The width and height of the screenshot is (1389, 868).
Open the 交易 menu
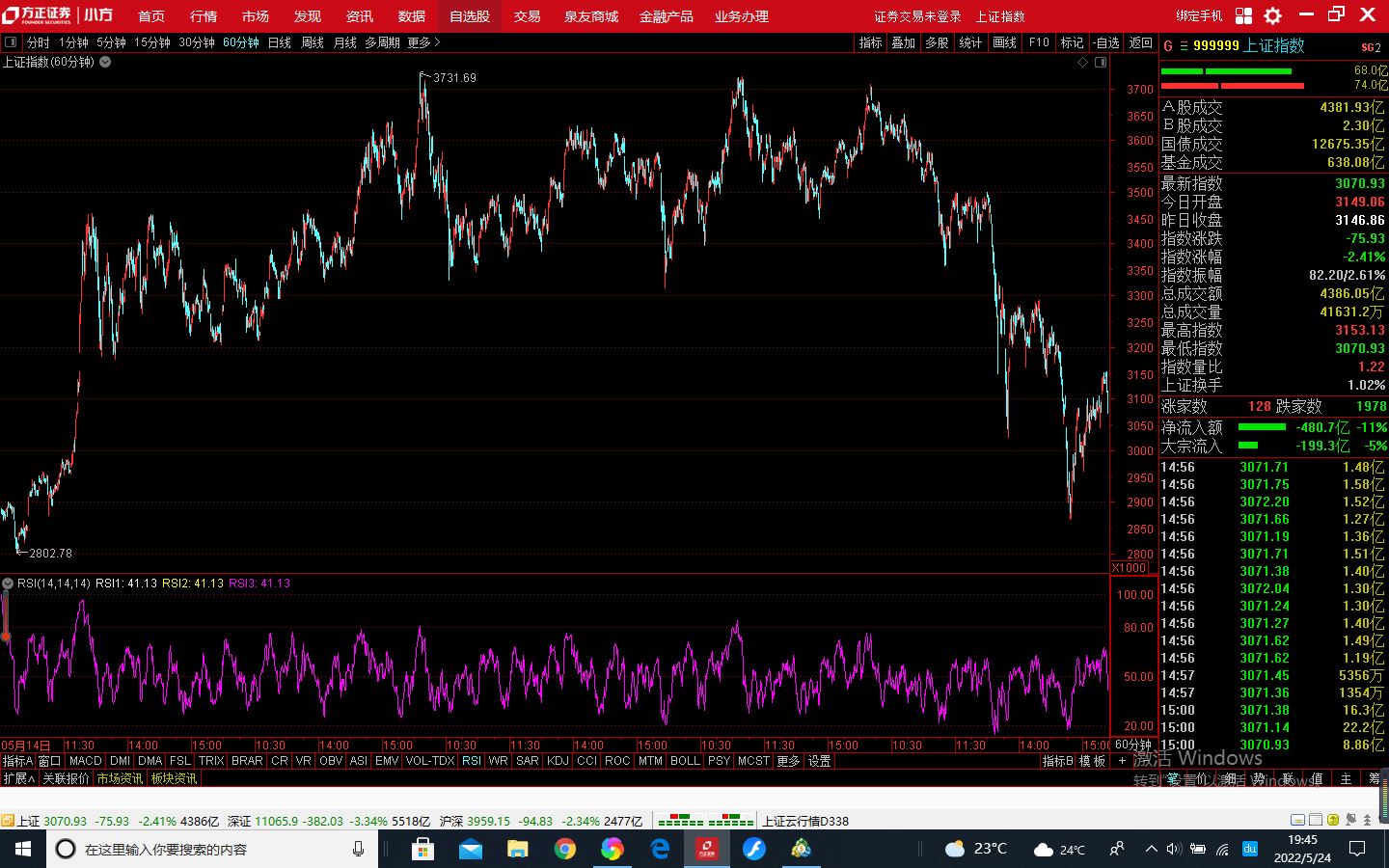click(x=527, y=16)
